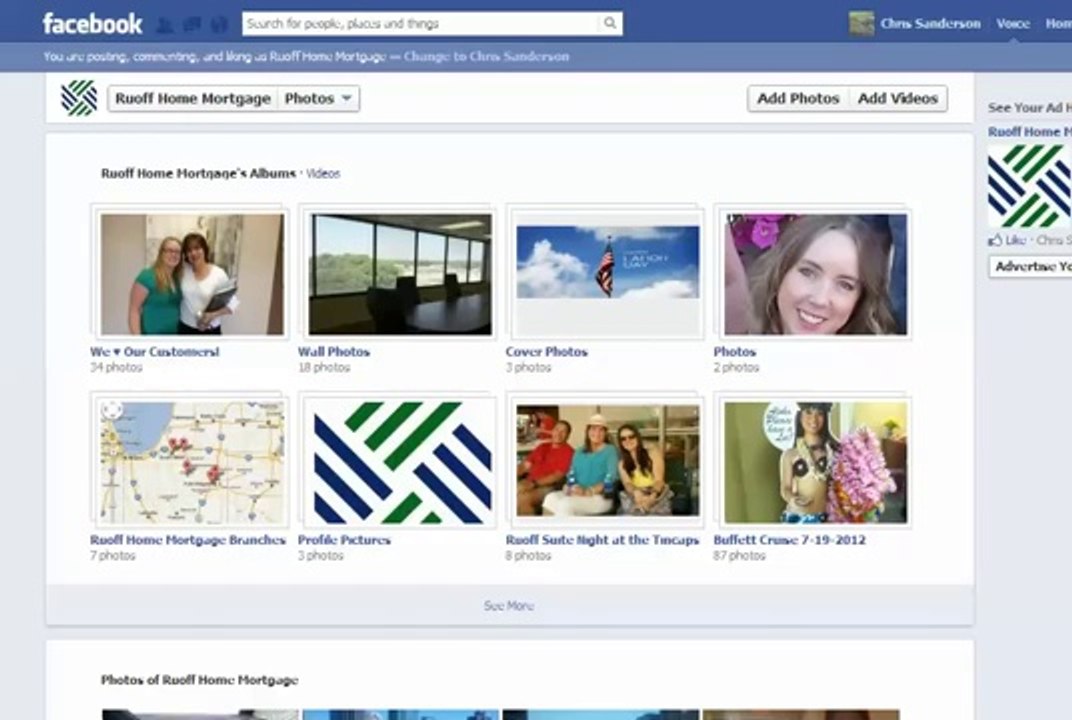Click the Facebook logo
The height and width of the screenshot is (720, 1072).
point(92,24)
